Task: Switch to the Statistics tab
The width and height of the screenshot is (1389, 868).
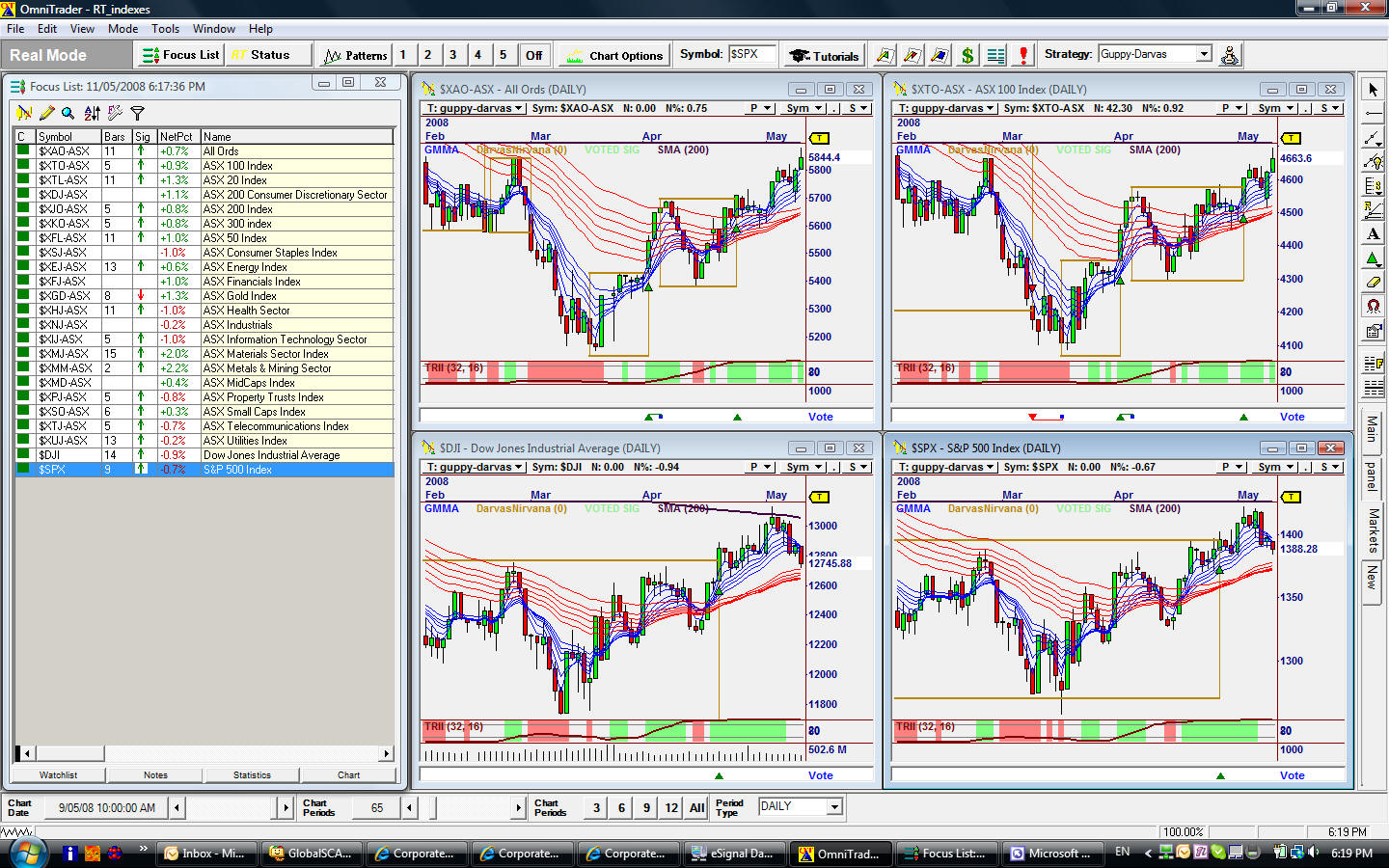Action: coord(252,774)
